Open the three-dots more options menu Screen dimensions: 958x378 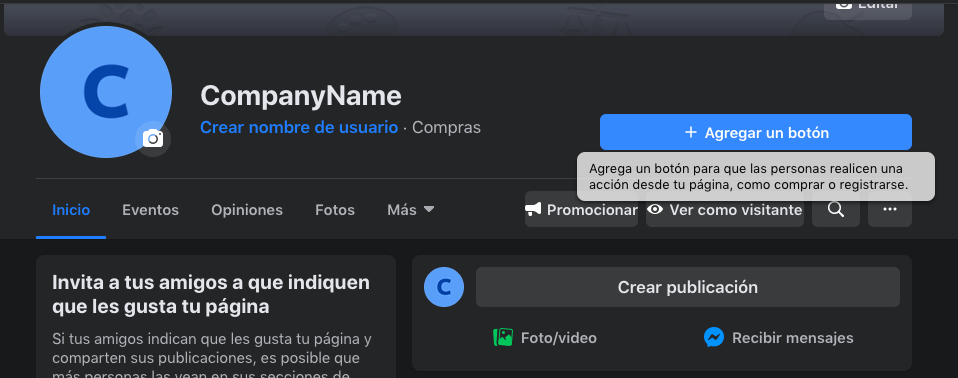(890, 209)
